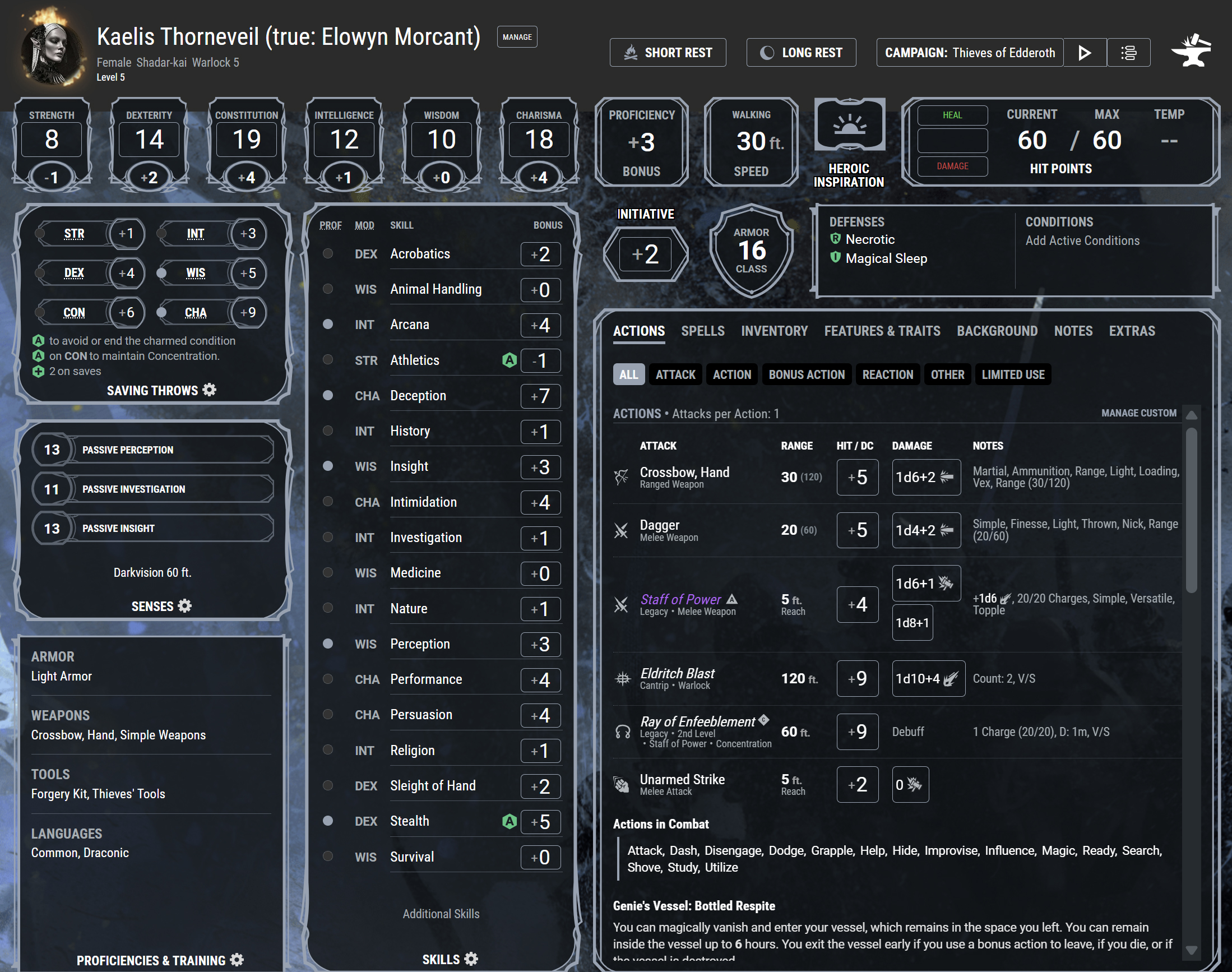Open Skills settings gear icon
Image resolution: width=1232 pixels, height=972 pixels.
pyautogui.click(x=471, y=959)
